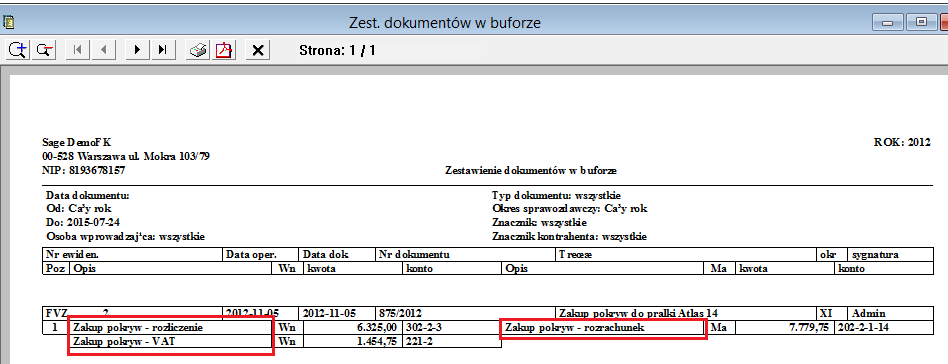Click the 'Zestawienie dokumentów w buforze' heading
Screen dimensions: 948x364
point(530,171)
